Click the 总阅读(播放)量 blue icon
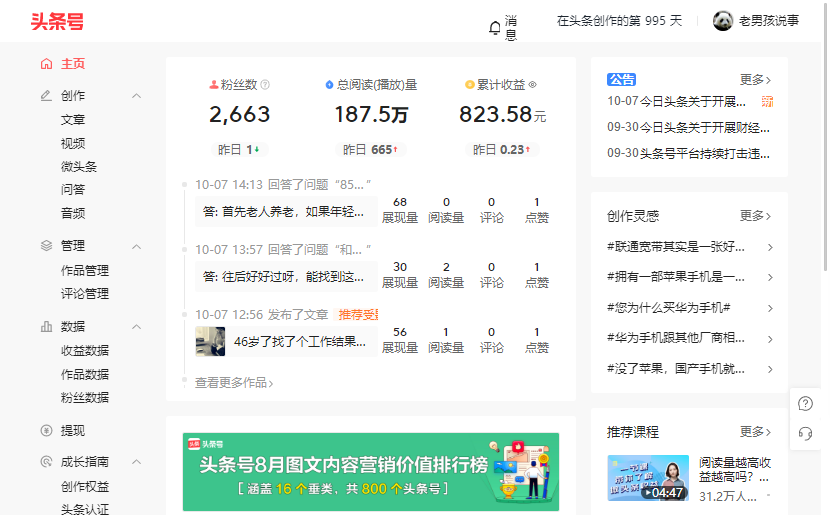 (x=329, y=85)
